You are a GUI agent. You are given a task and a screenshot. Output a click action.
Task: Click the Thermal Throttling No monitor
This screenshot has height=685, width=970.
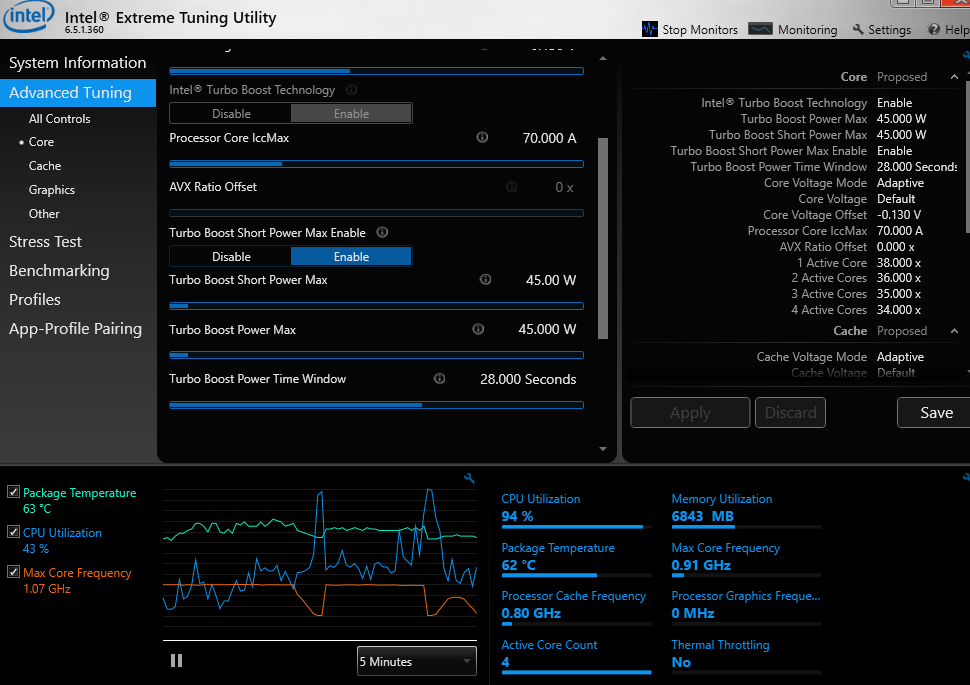(x=746, y=656)
